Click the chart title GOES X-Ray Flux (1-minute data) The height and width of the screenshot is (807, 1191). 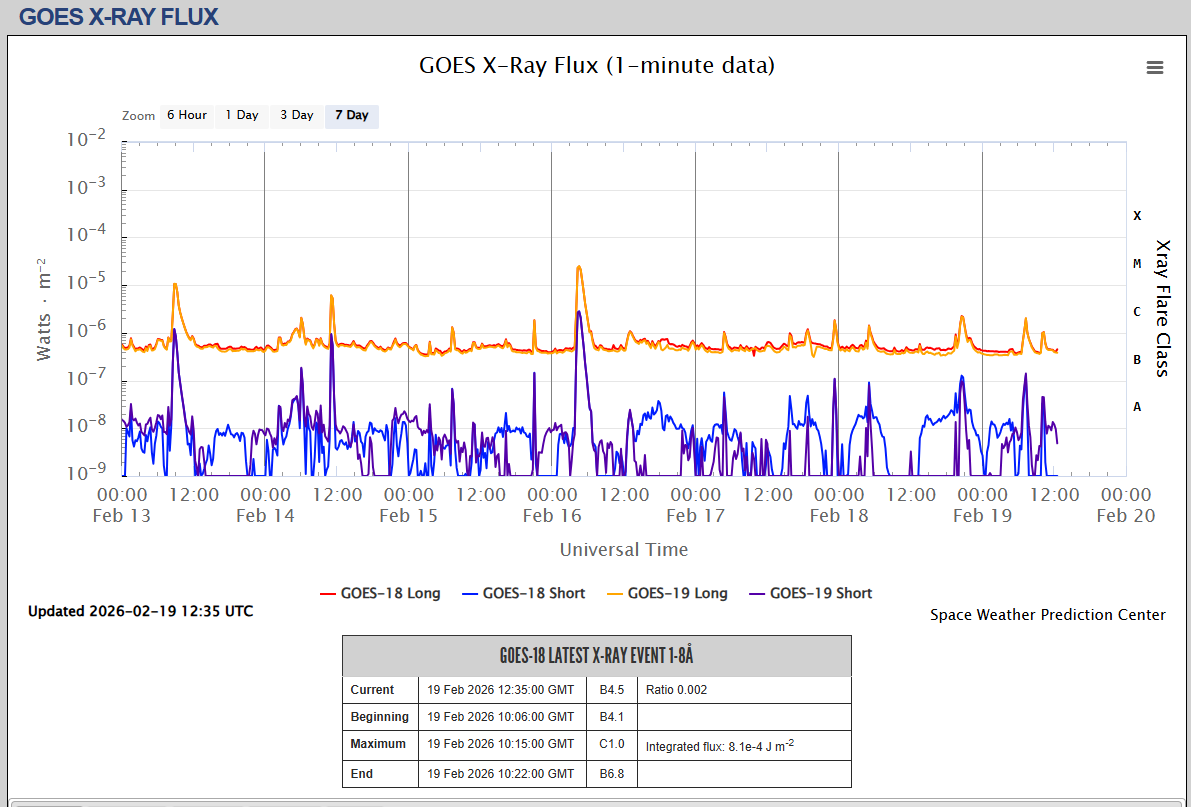[x=596, y=66]
